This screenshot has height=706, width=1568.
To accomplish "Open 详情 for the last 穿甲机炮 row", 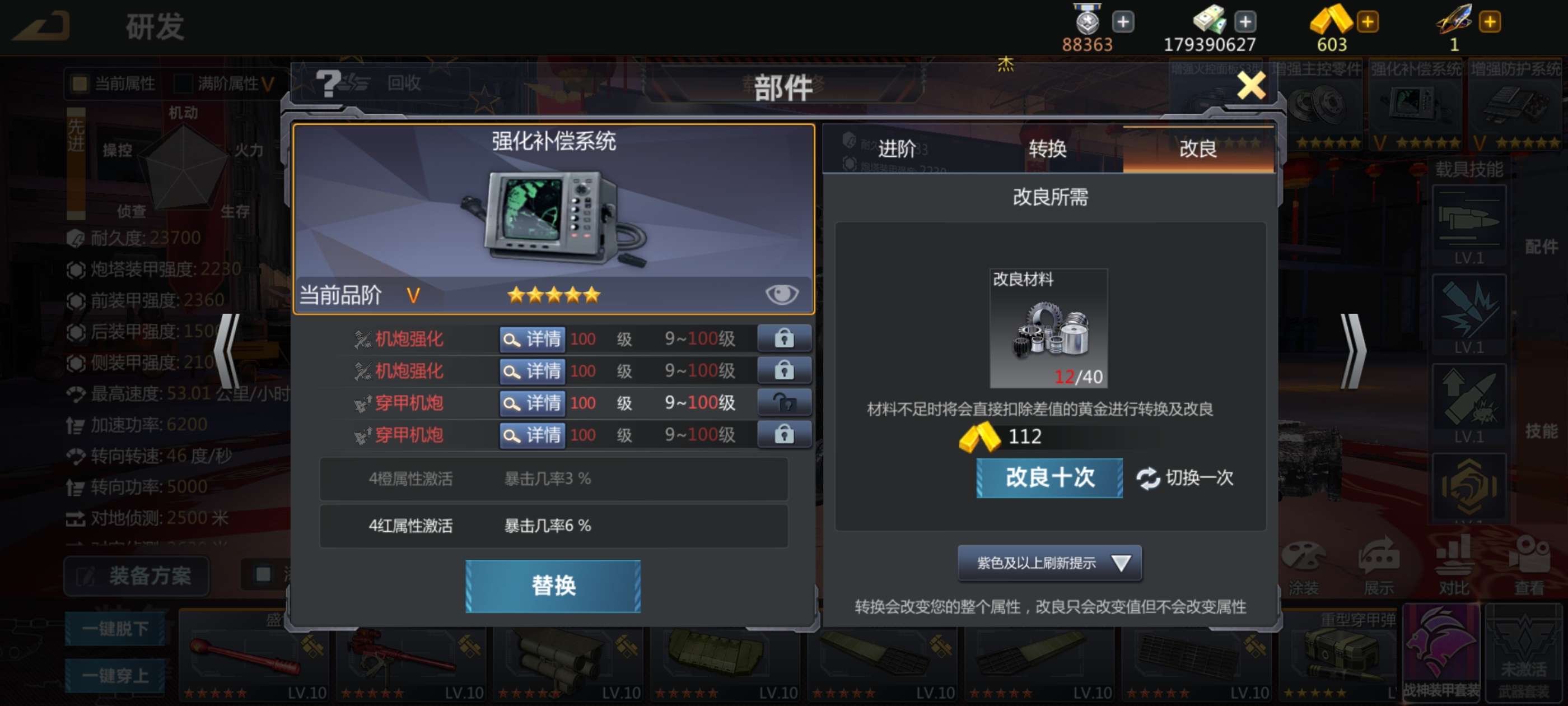I will click(532, 434).
